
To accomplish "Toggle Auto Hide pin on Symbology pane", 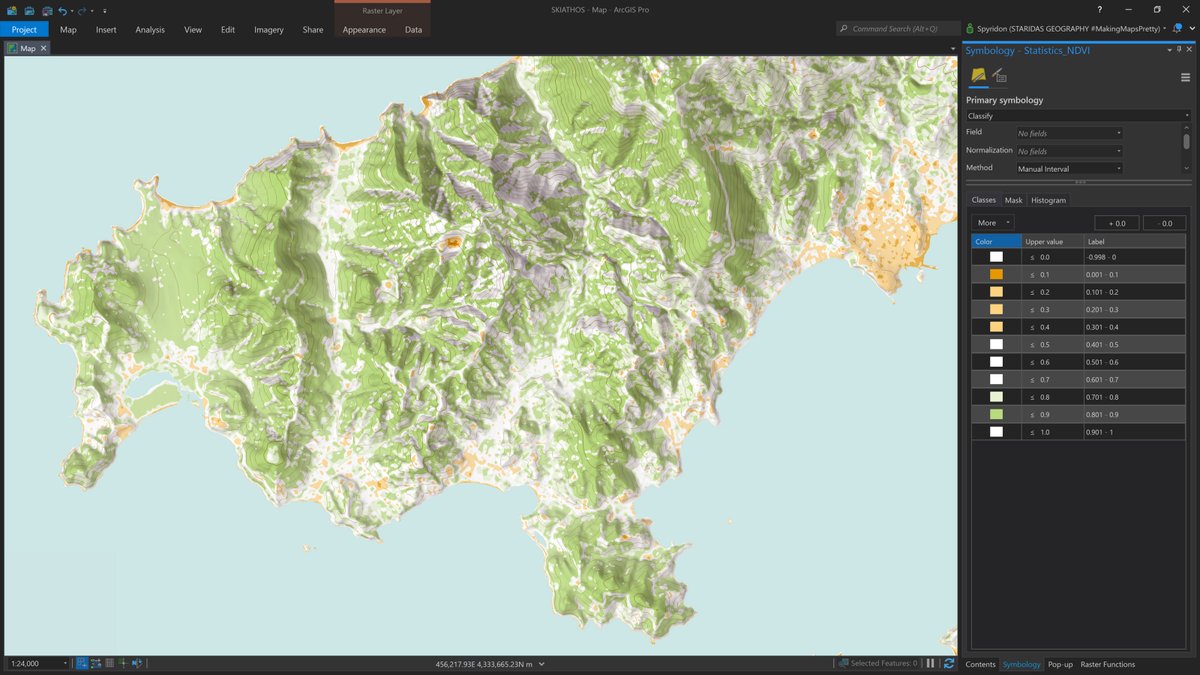I will [1180, 49].
